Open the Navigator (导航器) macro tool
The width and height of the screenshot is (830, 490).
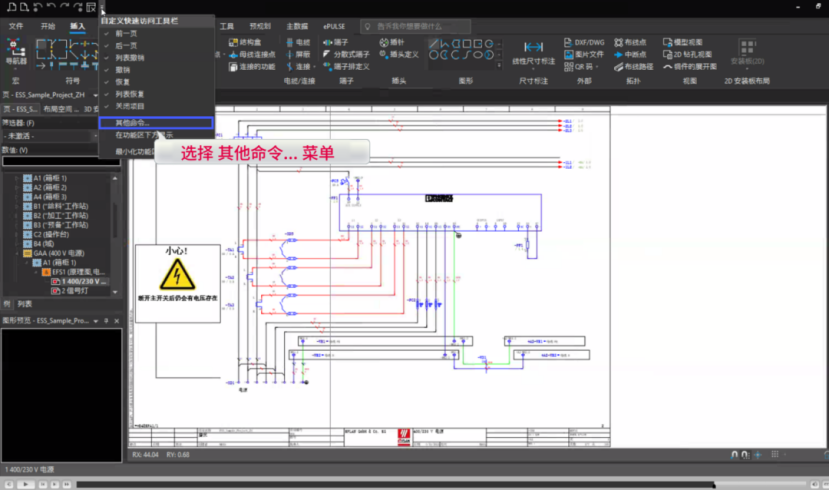(x=16, y=52)
